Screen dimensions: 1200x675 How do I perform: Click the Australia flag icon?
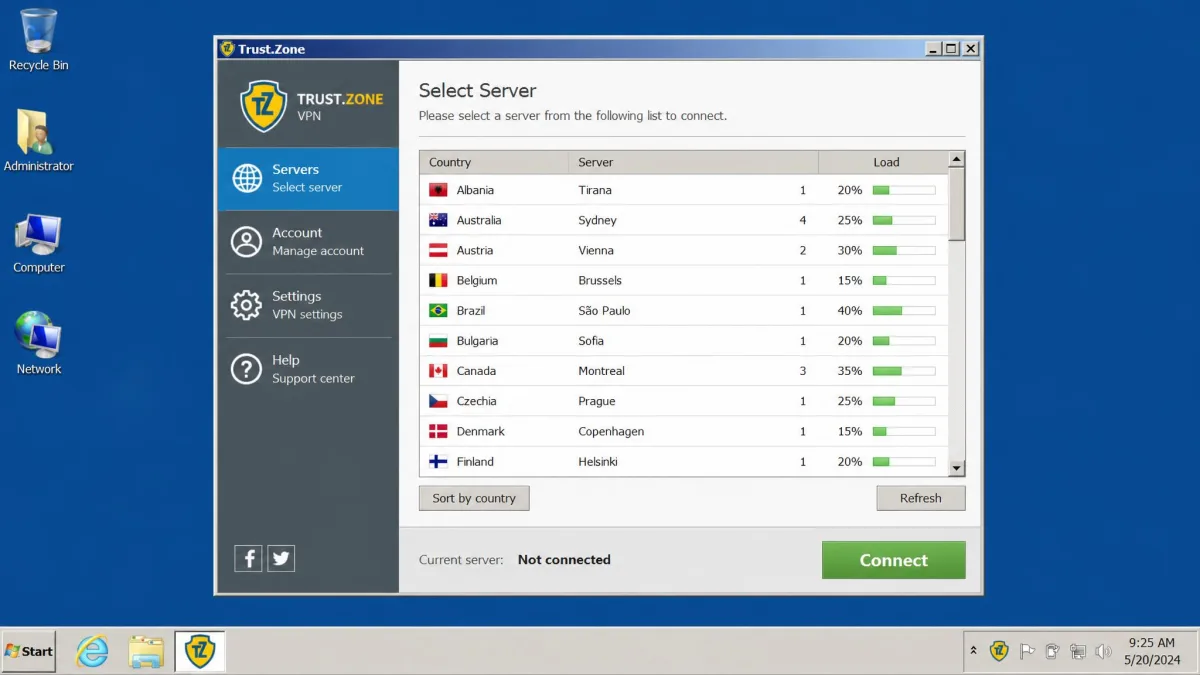pyautogui.click(x=438, y=220)
